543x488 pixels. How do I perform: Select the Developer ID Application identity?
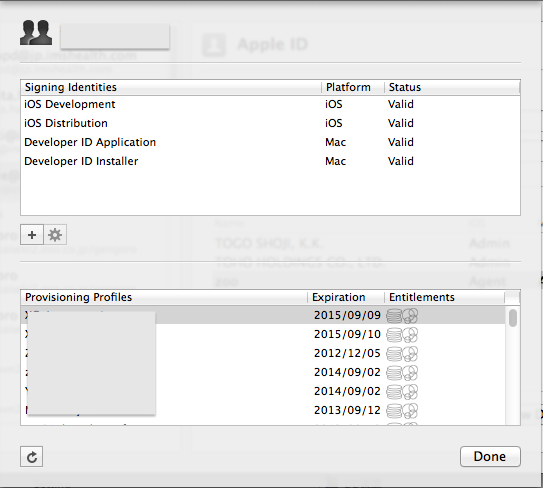(270, 142)
